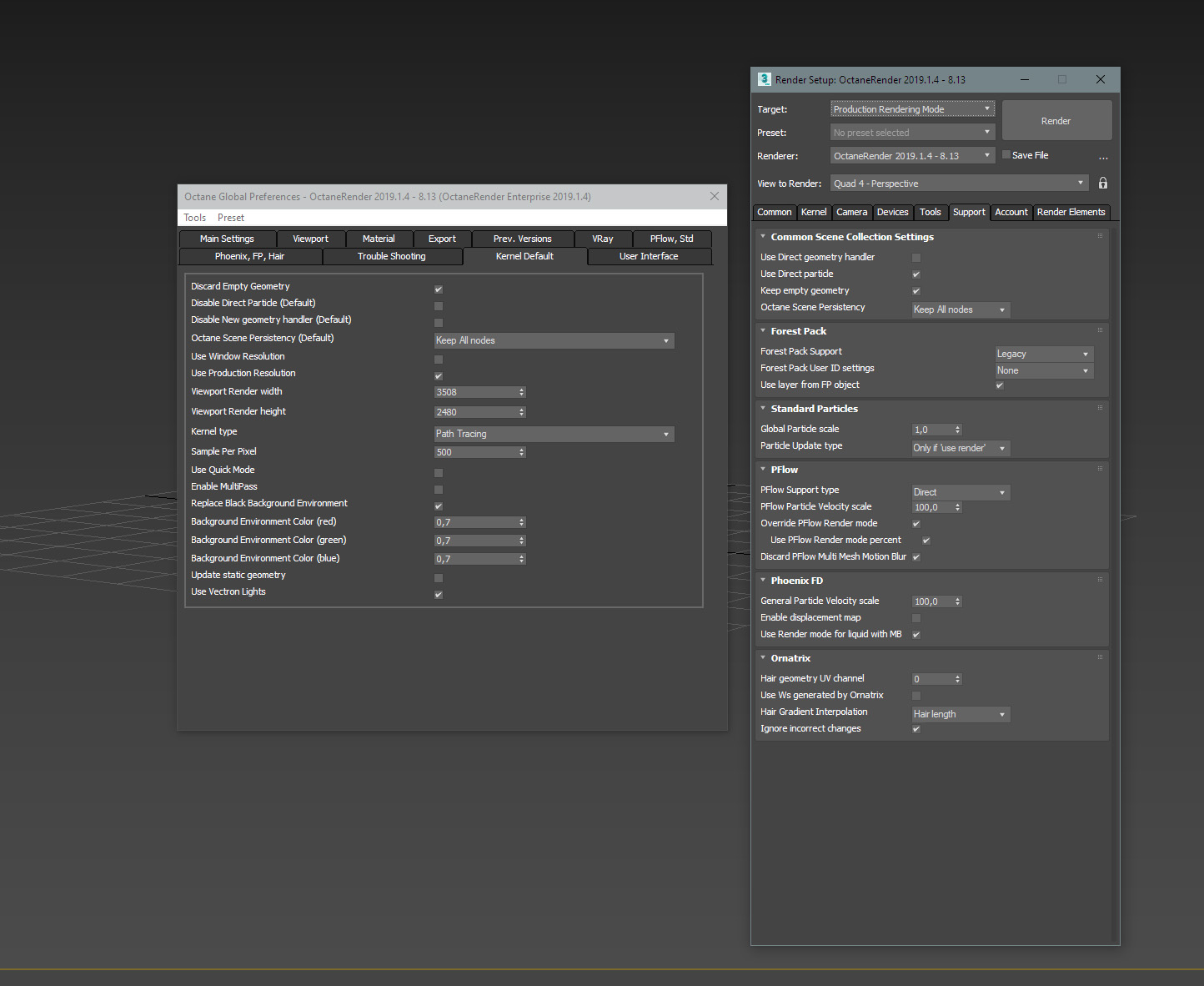
Task: Toggle Use Production Resolution checkbox
Action: coord(439,376)
